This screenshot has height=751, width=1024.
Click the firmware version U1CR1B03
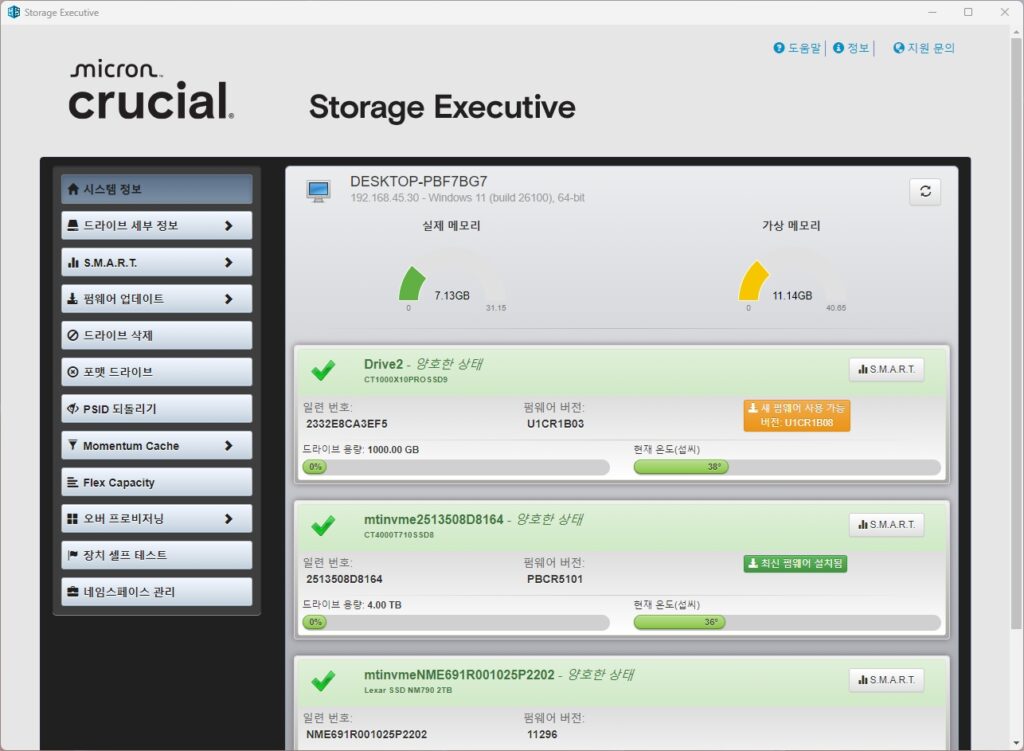(x=555, y=424)
